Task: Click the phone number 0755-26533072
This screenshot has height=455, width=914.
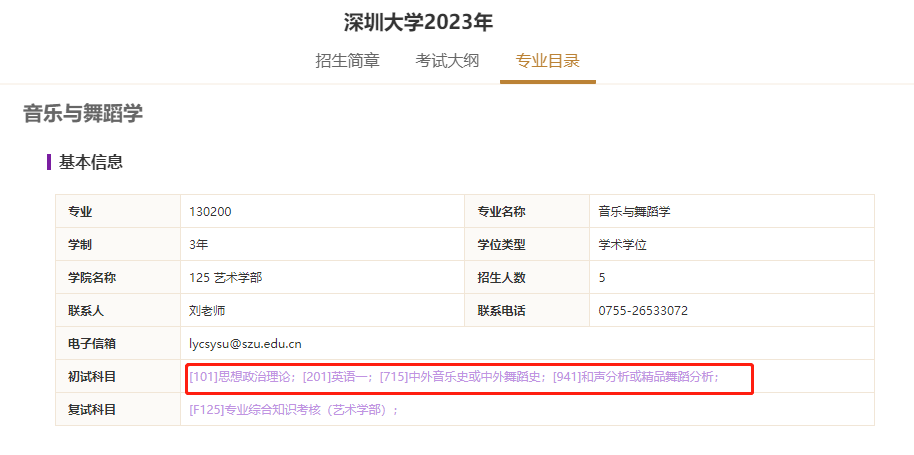Action: pyautogui.click(x=643, y=311)
